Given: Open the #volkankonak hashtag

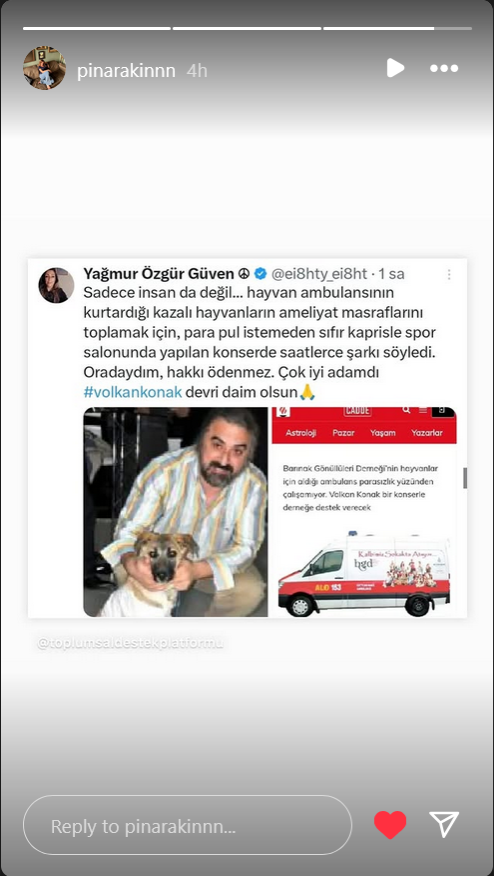Looking at the screenshot, I should pos(133,392).
